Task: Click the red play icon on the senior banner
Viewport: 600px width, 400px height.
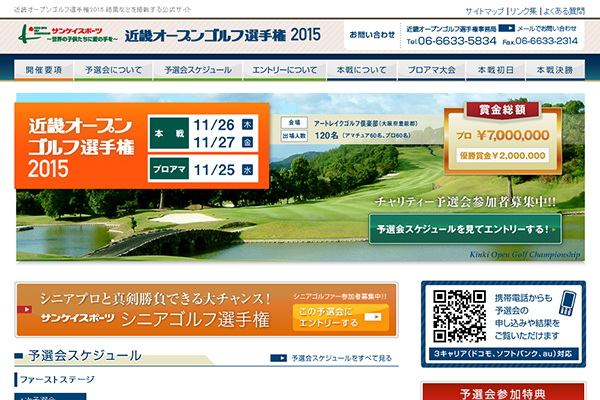Action: (x=24, y=310)
